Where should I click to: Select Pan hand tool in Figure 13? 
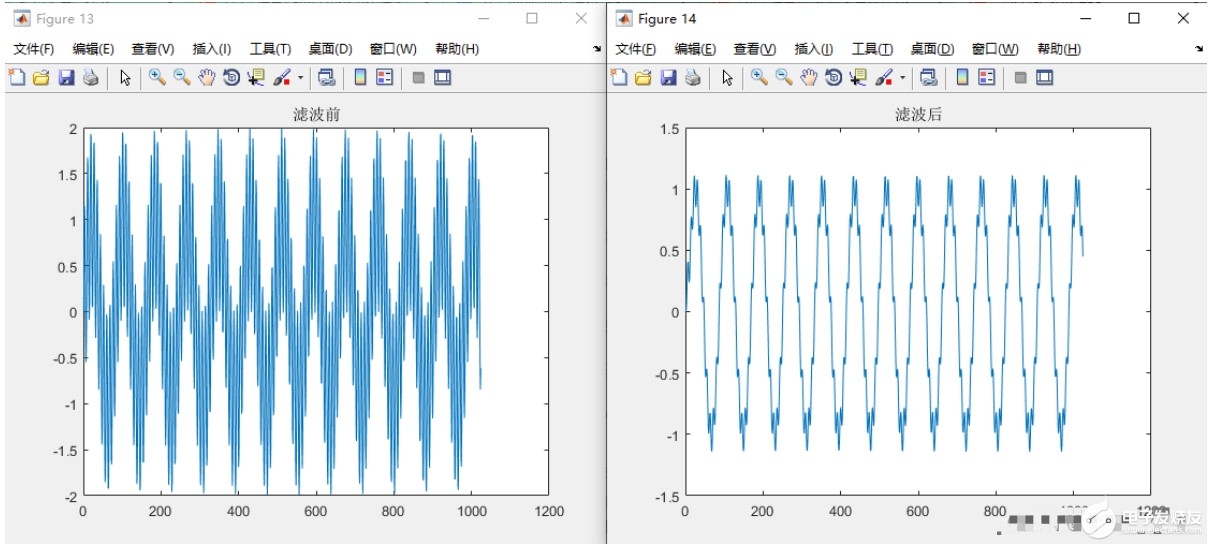(x=207, y=77)
